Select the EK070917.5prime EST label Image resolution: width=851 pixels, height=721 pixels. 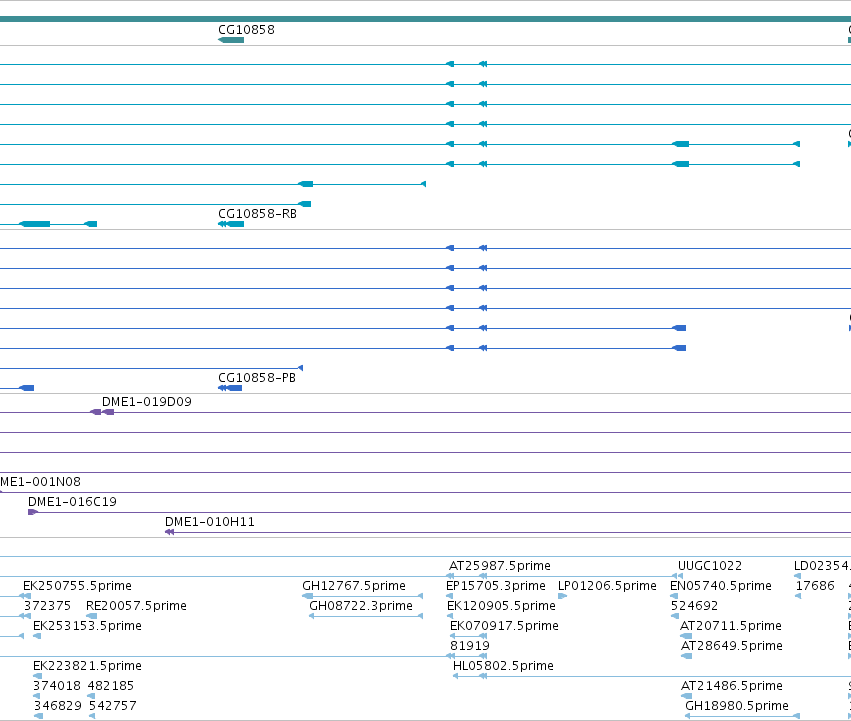tap(504, 626)
